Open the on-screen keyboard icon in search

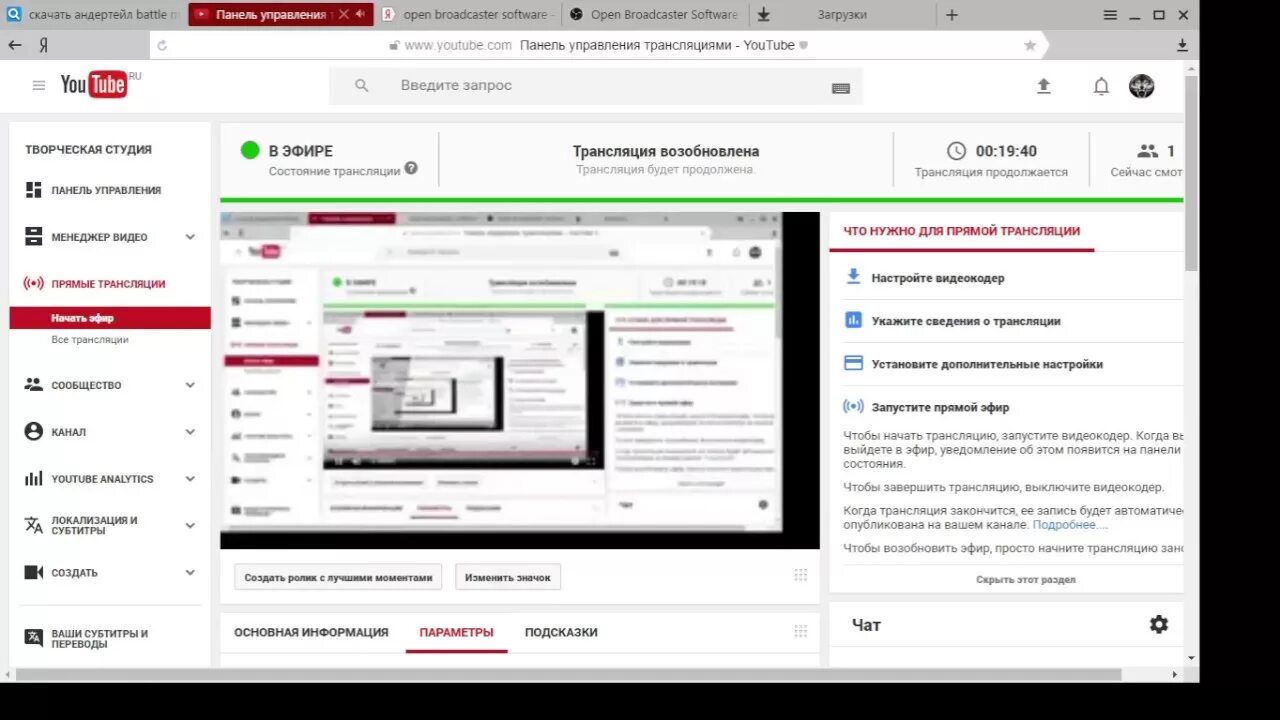841,88
